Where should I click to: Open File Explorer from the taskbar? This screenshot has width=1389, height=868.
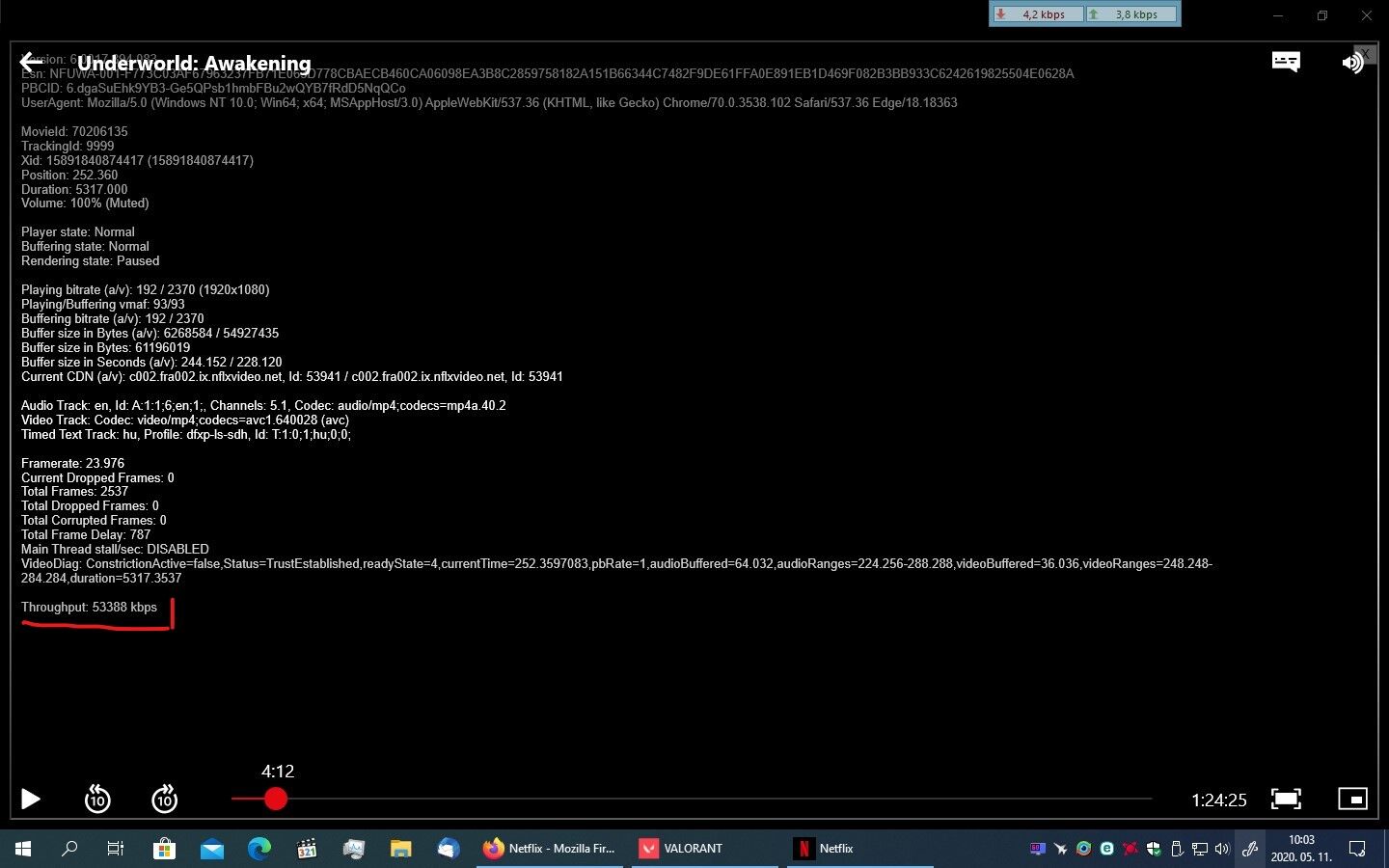tap(401, 849)
